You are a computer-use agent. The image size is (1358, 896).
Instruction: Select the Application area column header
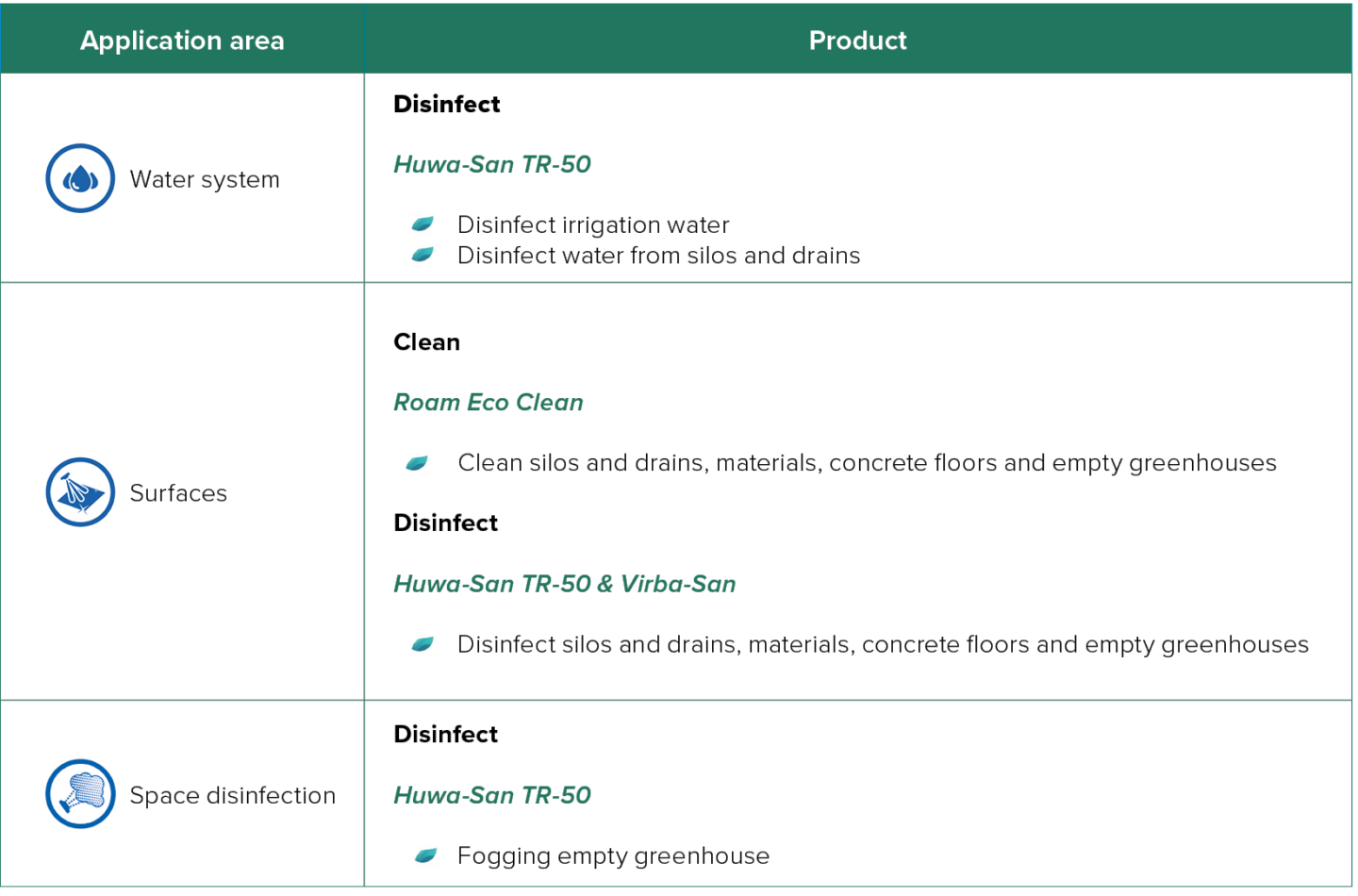[182, 41]
